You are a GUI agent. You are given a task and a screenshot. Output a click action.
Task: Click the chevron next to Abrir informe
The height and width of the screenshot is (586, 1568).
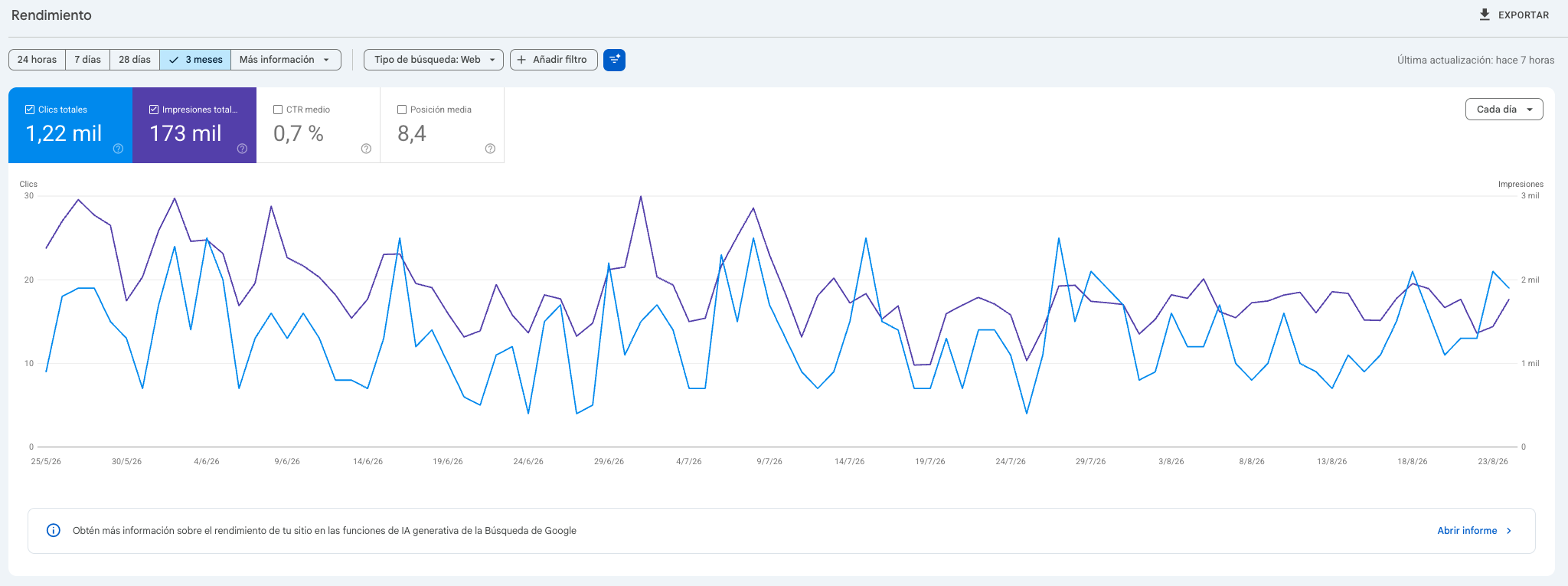1509,530
